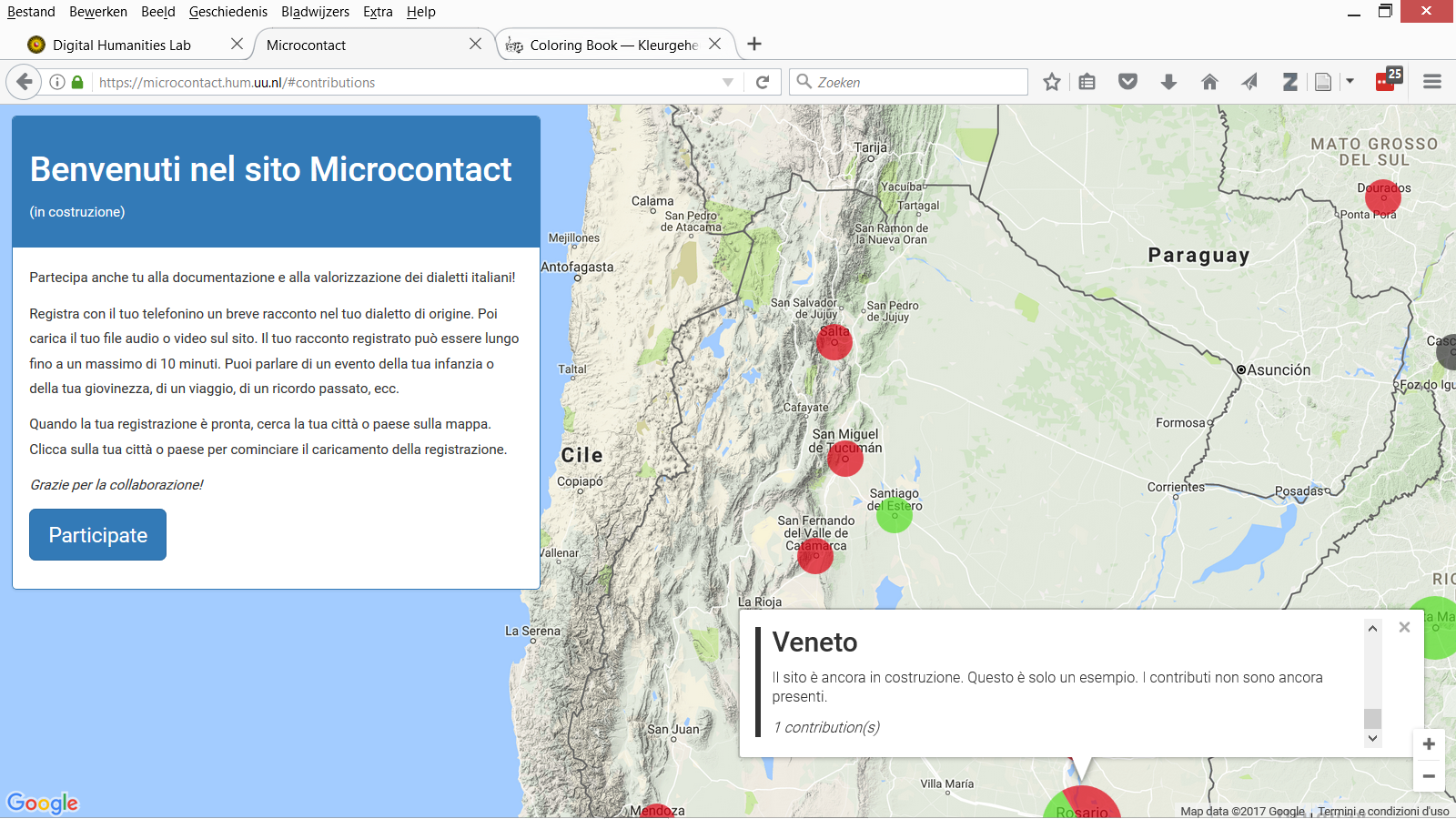Open the downloads arrow panel
Screen dimensions: 1456x819
pyautogui.click(x=1168, y=82)
